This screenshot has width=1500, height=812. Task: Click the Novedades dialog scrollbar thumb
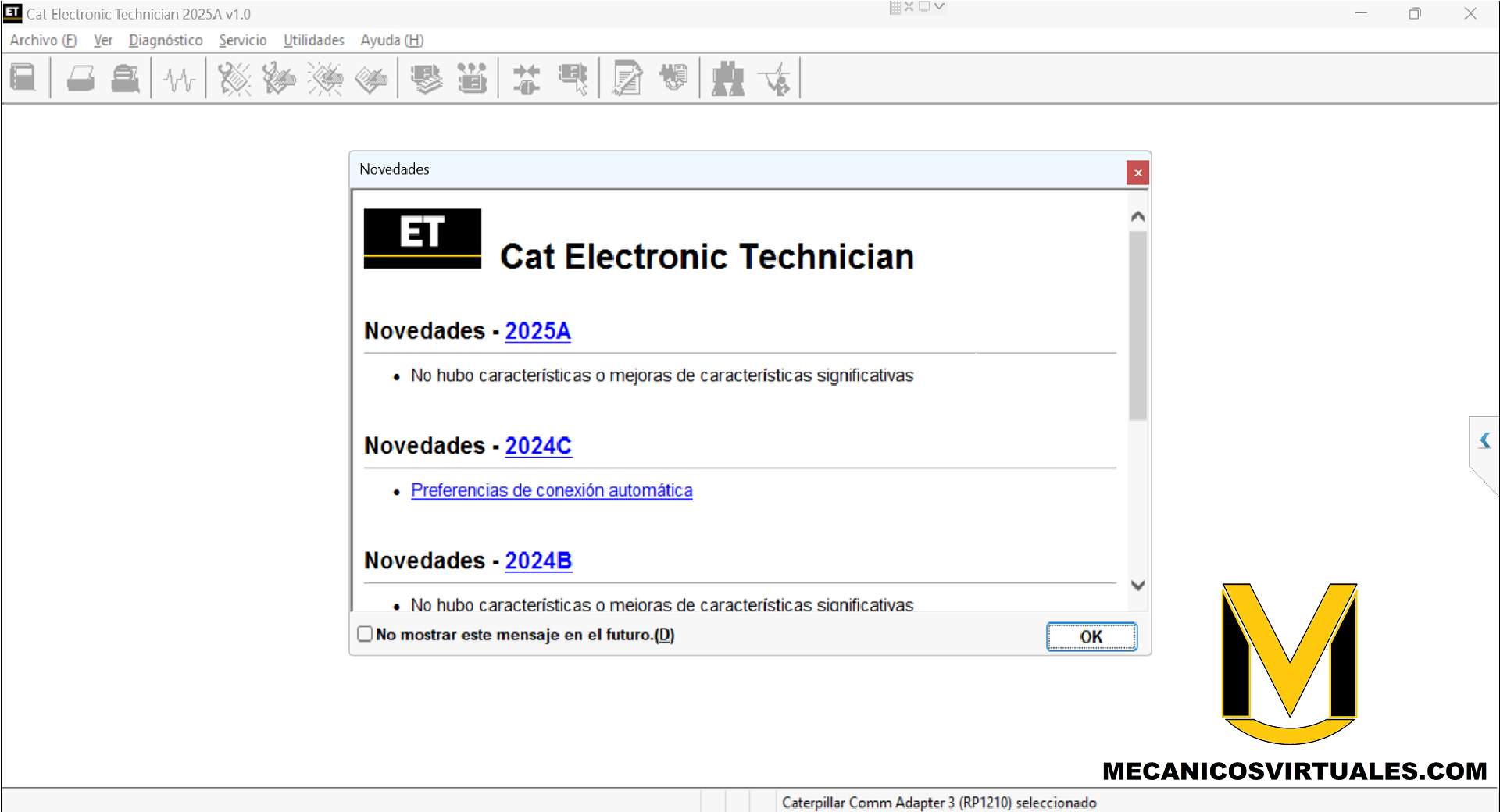click(1137, 326)
